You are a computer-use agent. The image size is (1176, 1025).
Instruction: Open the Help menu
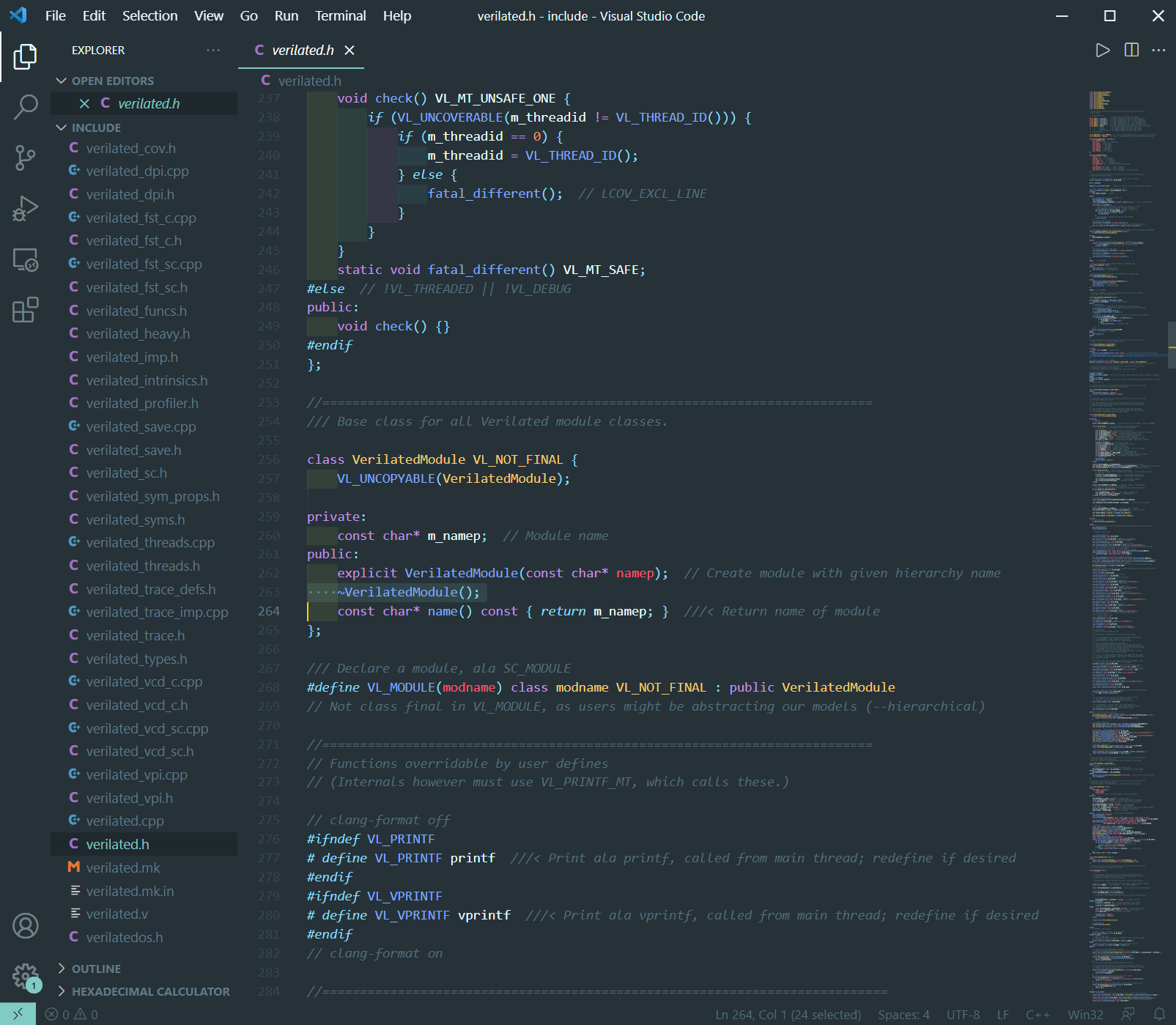point(397,15)
